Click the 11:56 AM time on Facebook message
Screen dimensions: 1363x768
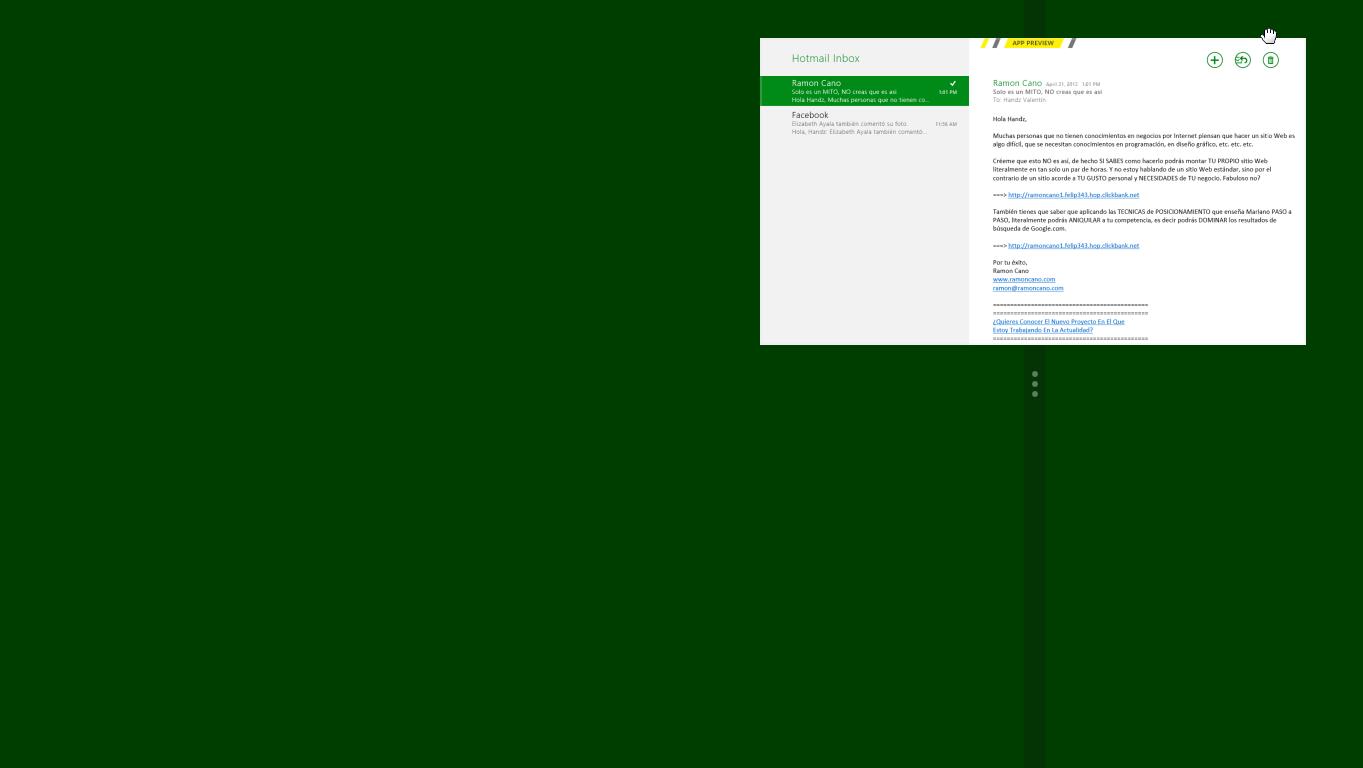point(946,124)
